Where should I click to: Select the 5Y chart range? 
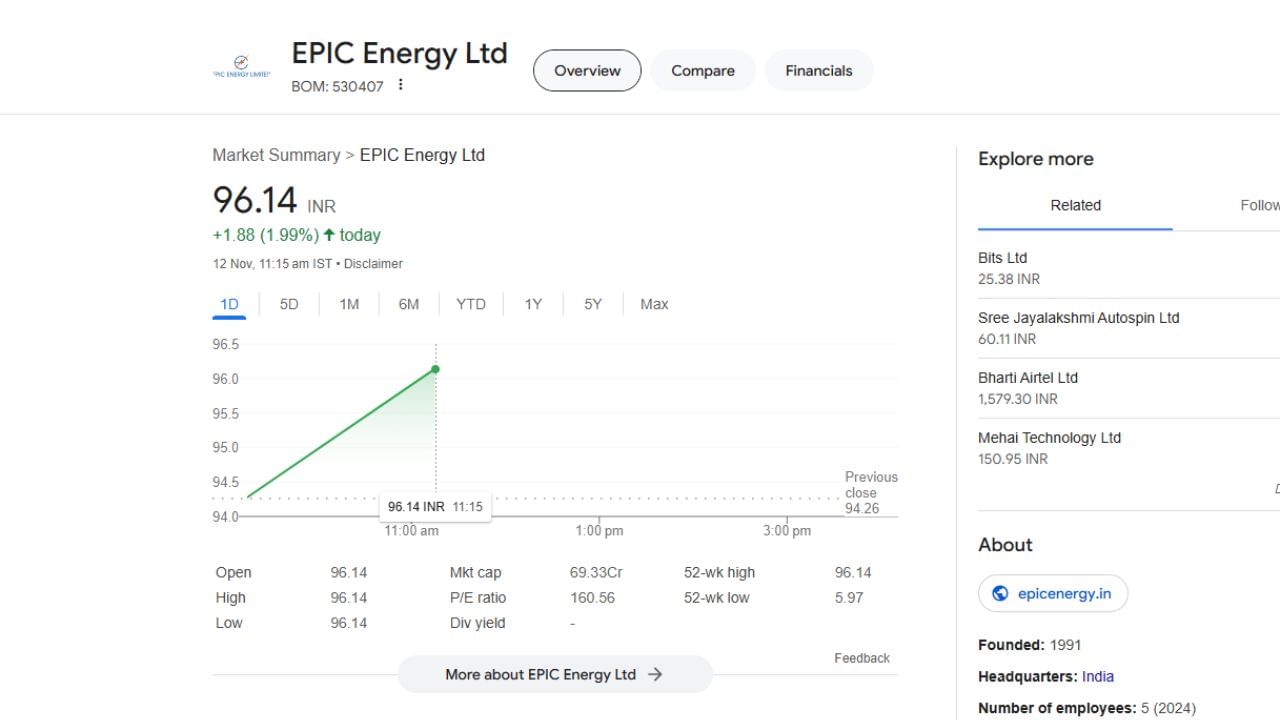(593, 304)
